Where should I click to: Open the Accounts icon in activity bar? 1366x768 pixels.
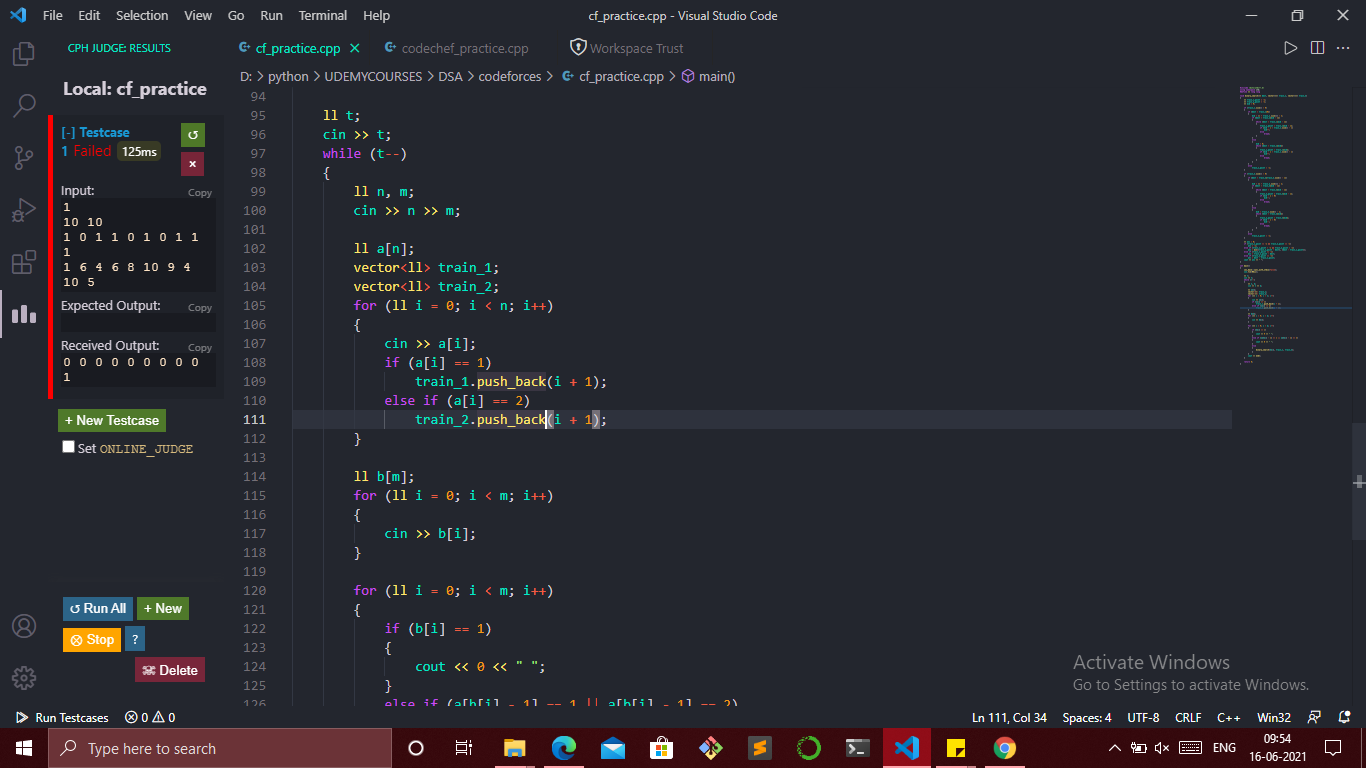[x=24, y=626]
